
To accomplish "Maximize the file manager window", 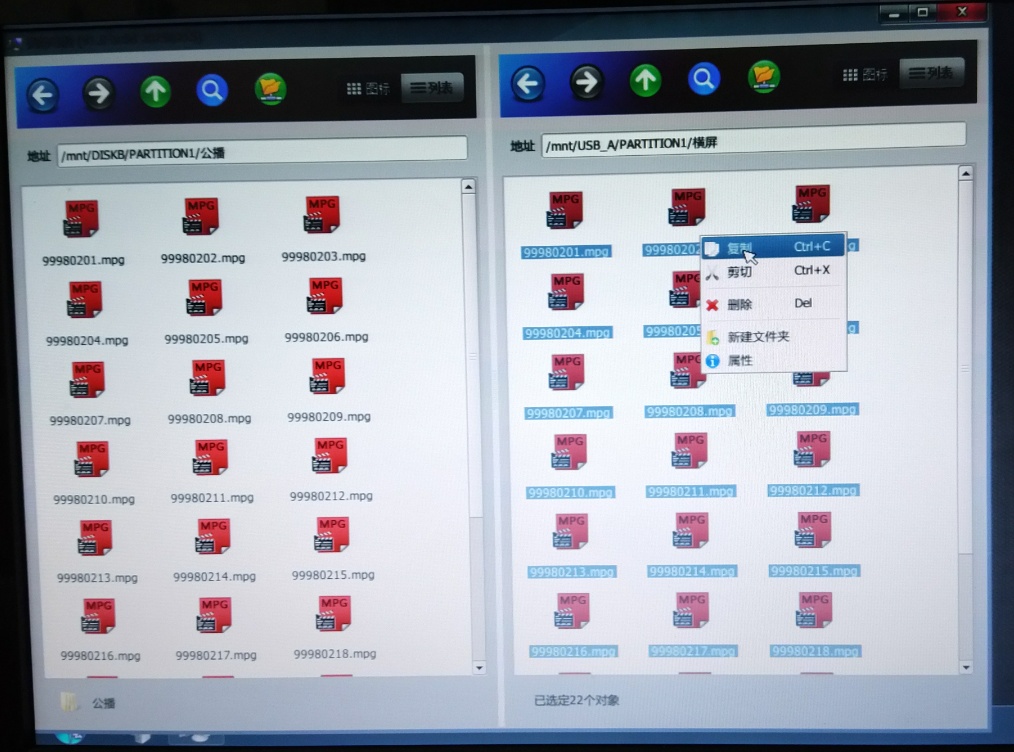I will (923, 12).
